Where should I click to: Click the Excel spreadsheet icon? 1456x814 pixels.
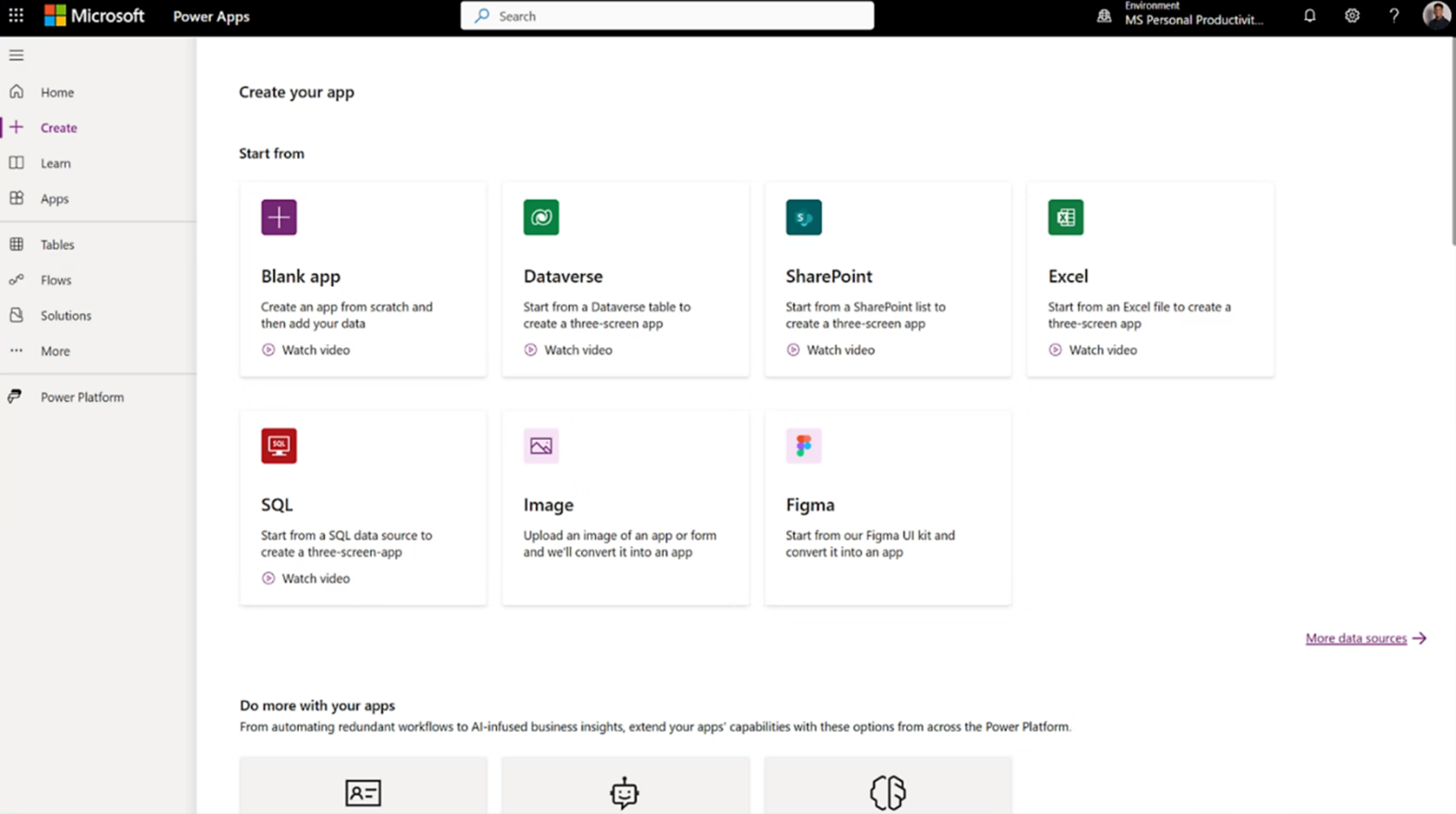point(1065,217)
